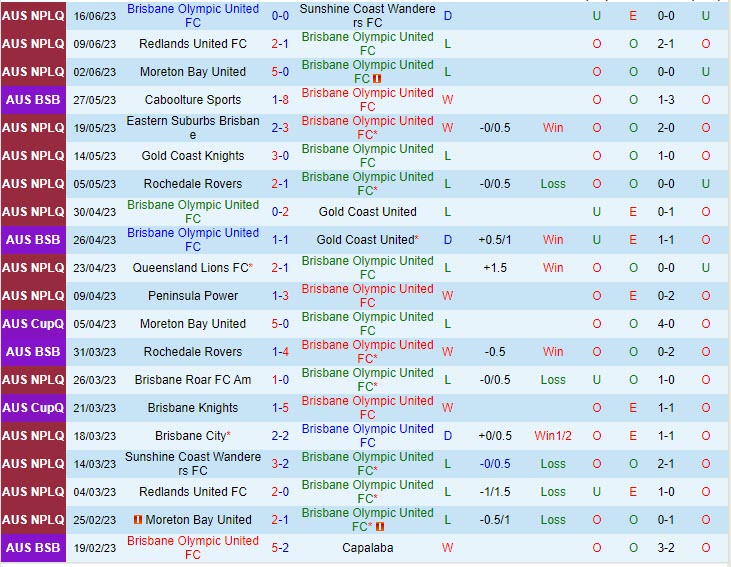Click the 1-0 score for Brisbane Roar FC Am

(280, 380)
